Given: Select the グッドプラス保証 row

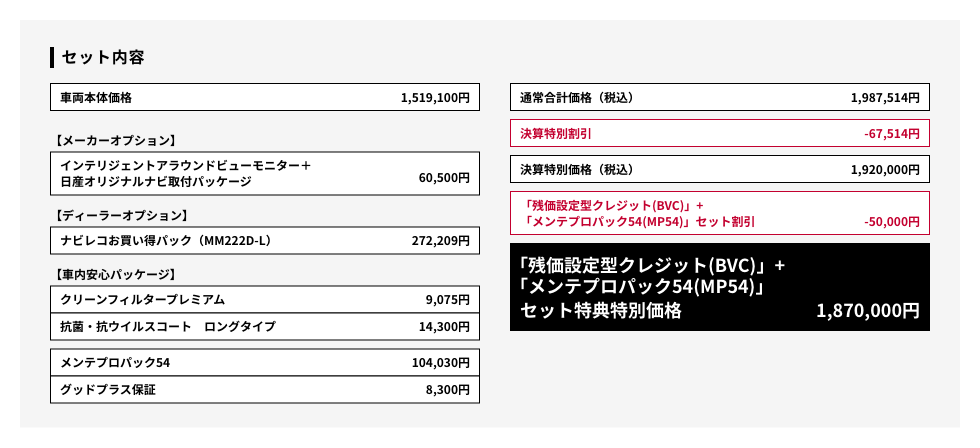Looking at the screenshot, I should pyautogui.click(x=265, y=390).
